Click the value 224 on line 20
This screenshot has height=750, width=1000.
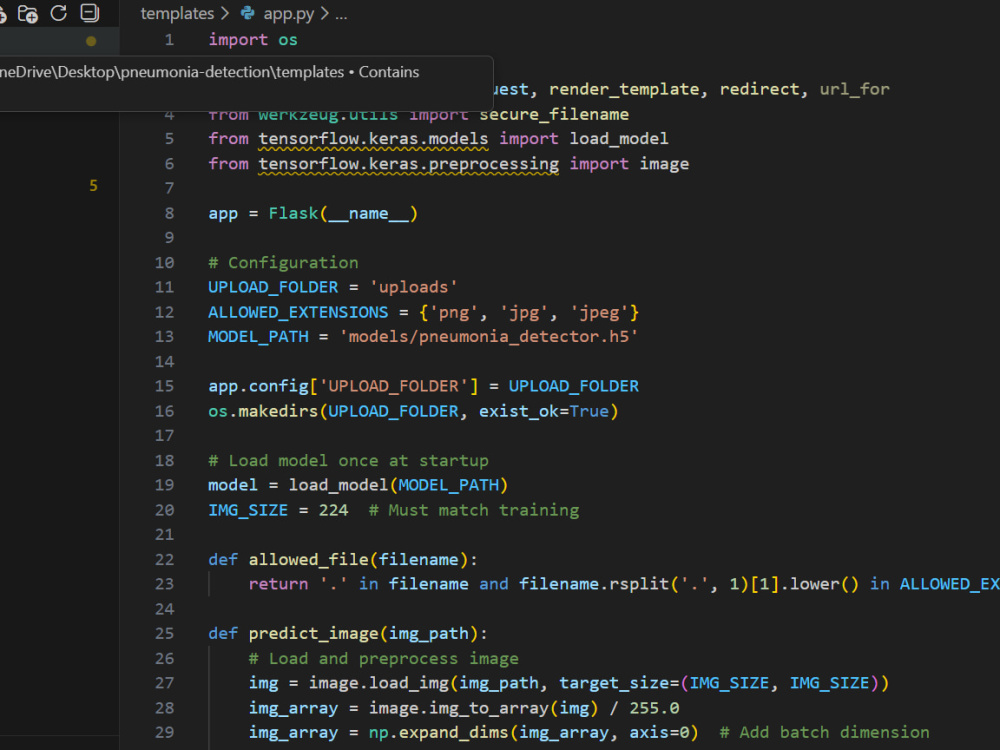pos(334,510)
